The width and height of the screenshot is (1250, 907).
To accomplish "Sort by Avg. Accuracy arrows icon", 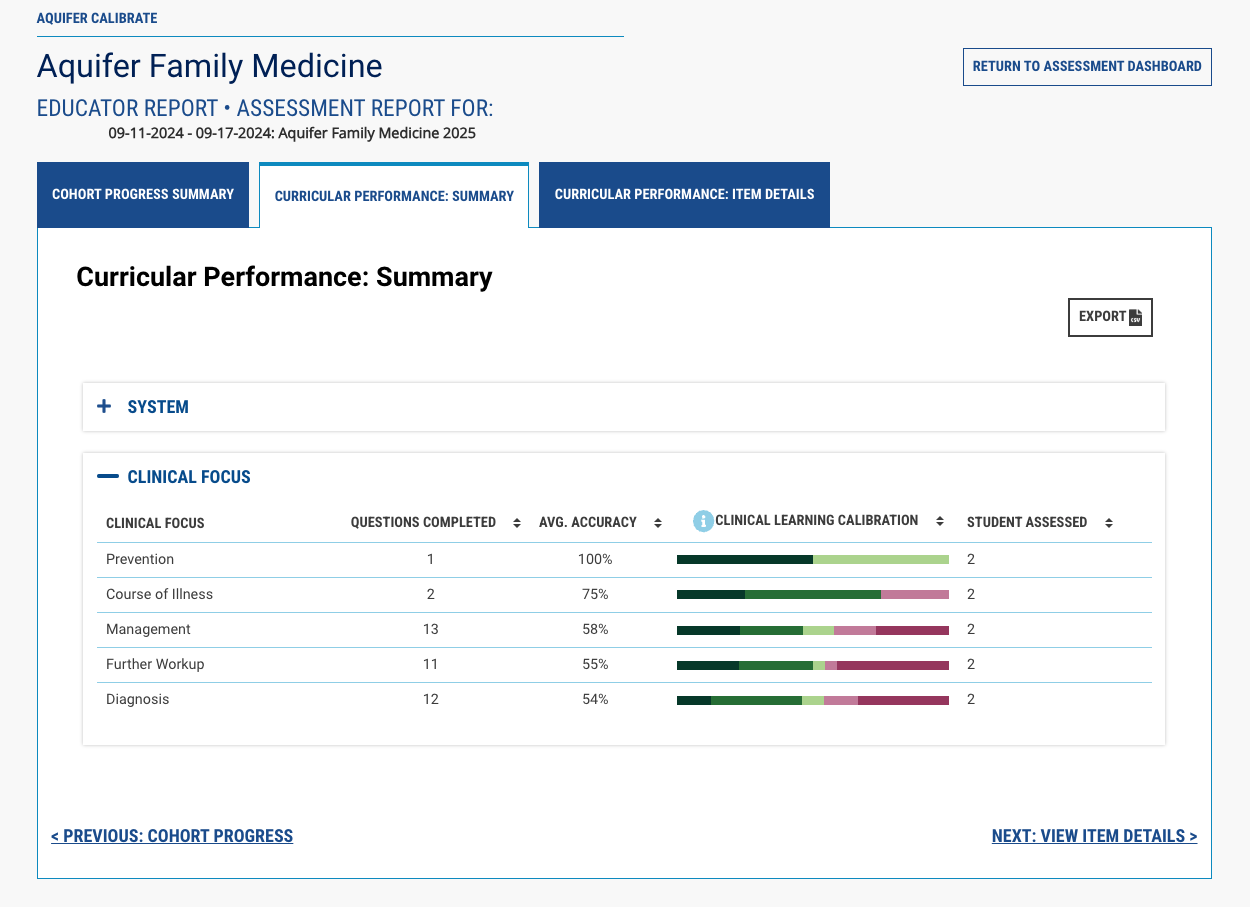I will [658, 523].
